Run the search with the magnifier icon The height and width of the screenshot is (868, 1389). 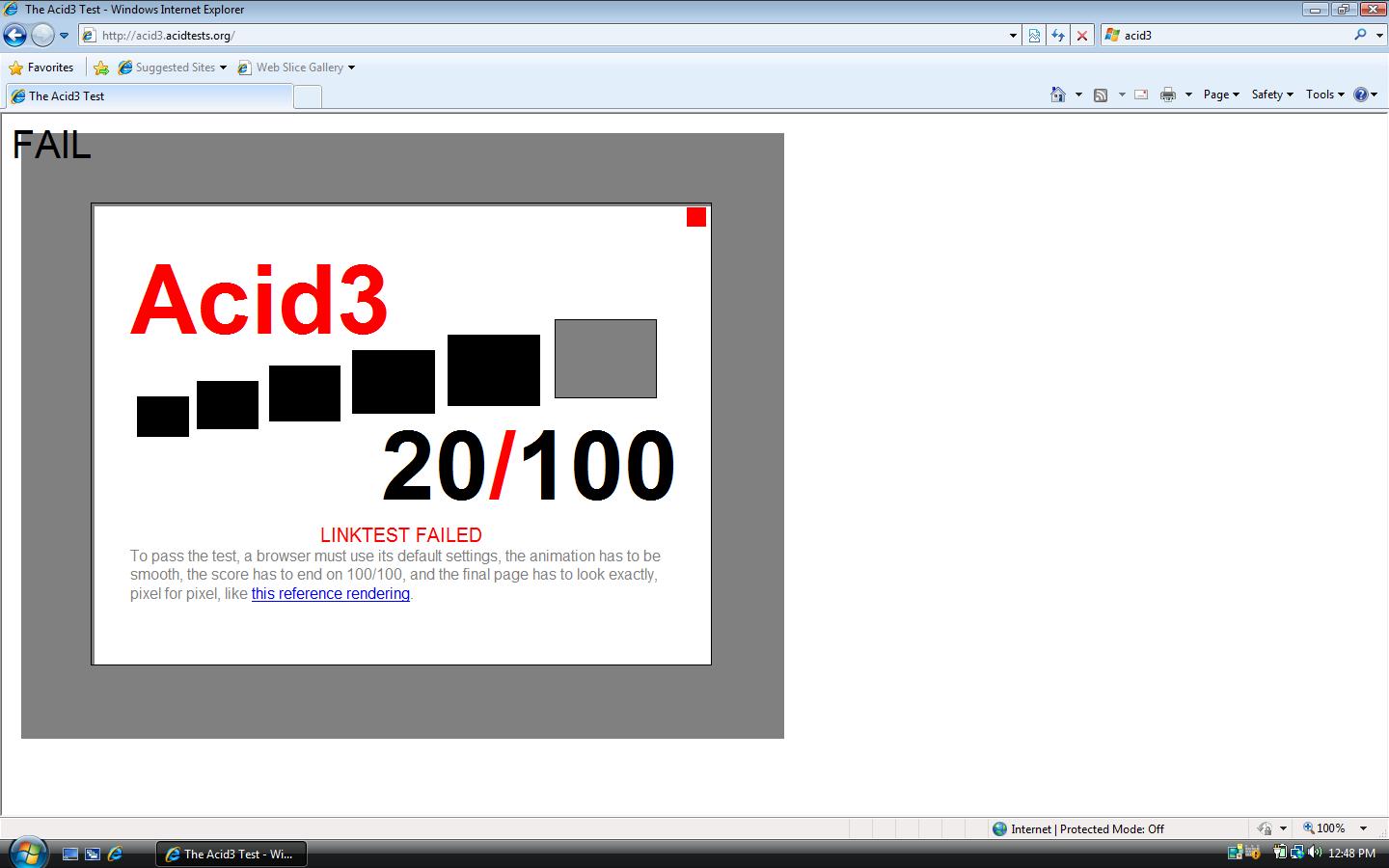(x=1360, y=35)
